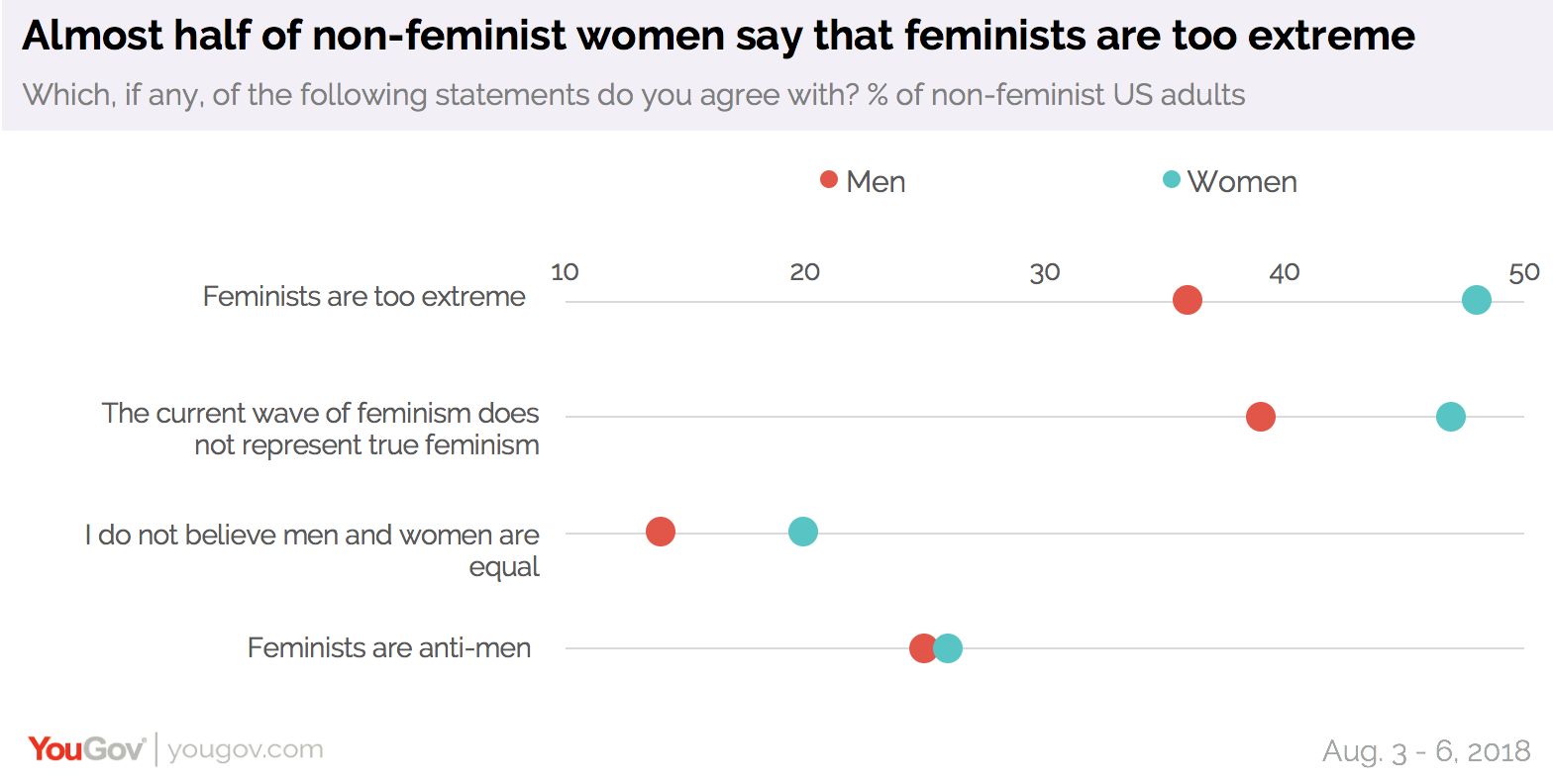Select Women's teal dot for 'Feminists are anti-men'

(950, 648)
